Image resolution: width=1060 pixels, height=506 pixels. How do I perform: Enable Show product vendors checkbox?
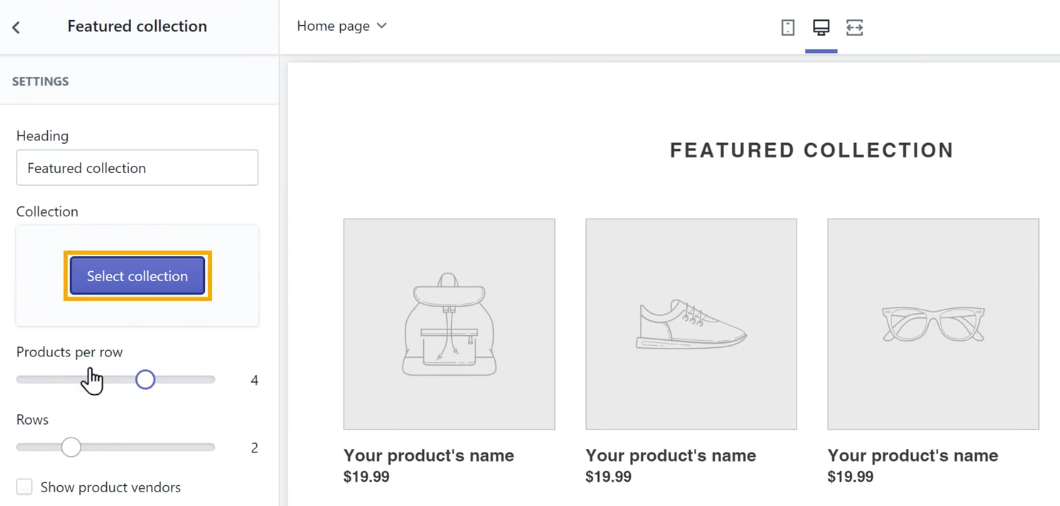click(24, 487)
